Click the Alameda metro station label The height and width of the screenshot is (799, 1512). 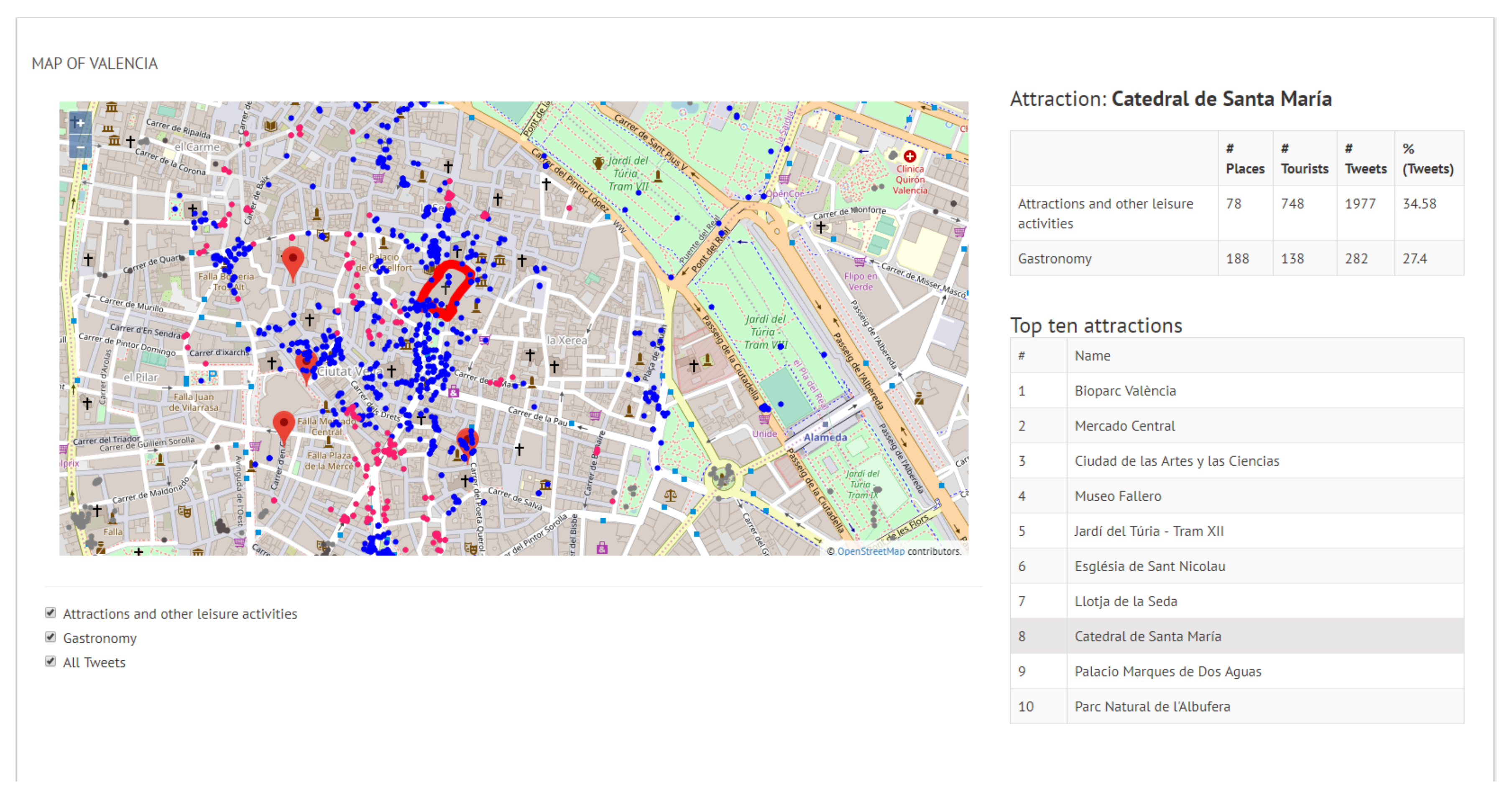[825, 437]
